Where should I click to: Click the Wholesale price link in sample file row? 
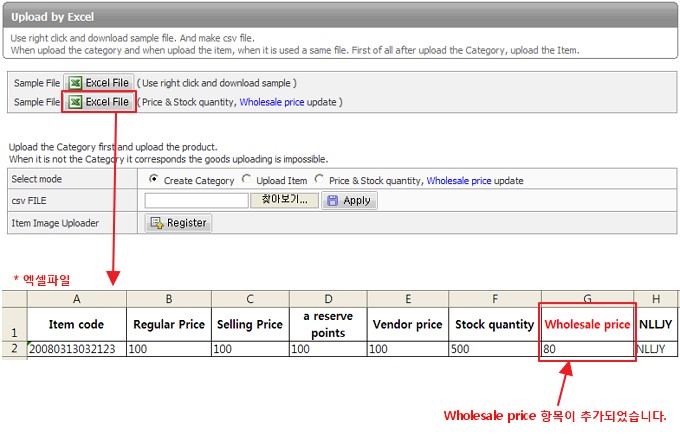[x=273, y=102]
